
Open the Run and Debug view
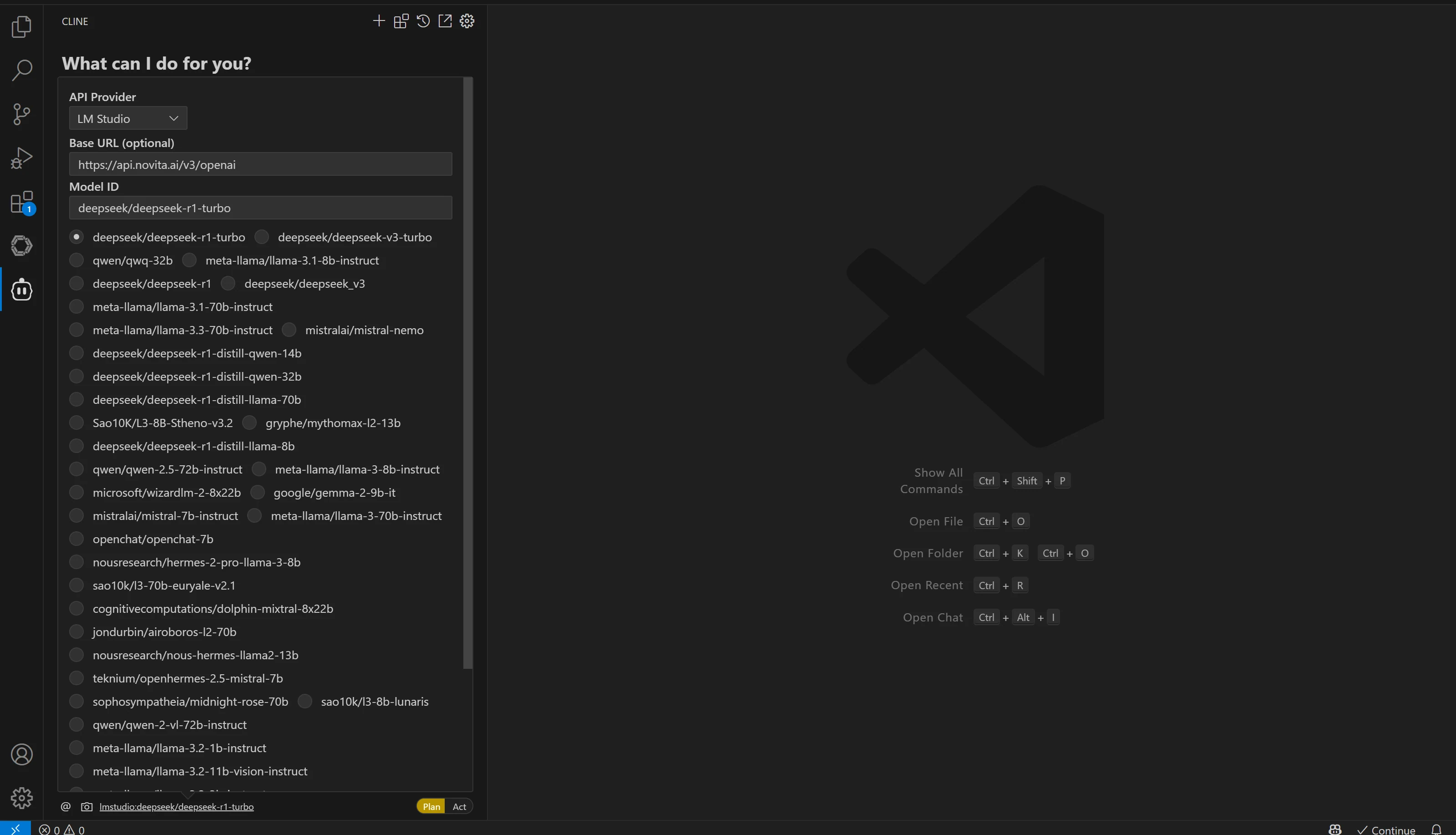click(x=21, y=158)
